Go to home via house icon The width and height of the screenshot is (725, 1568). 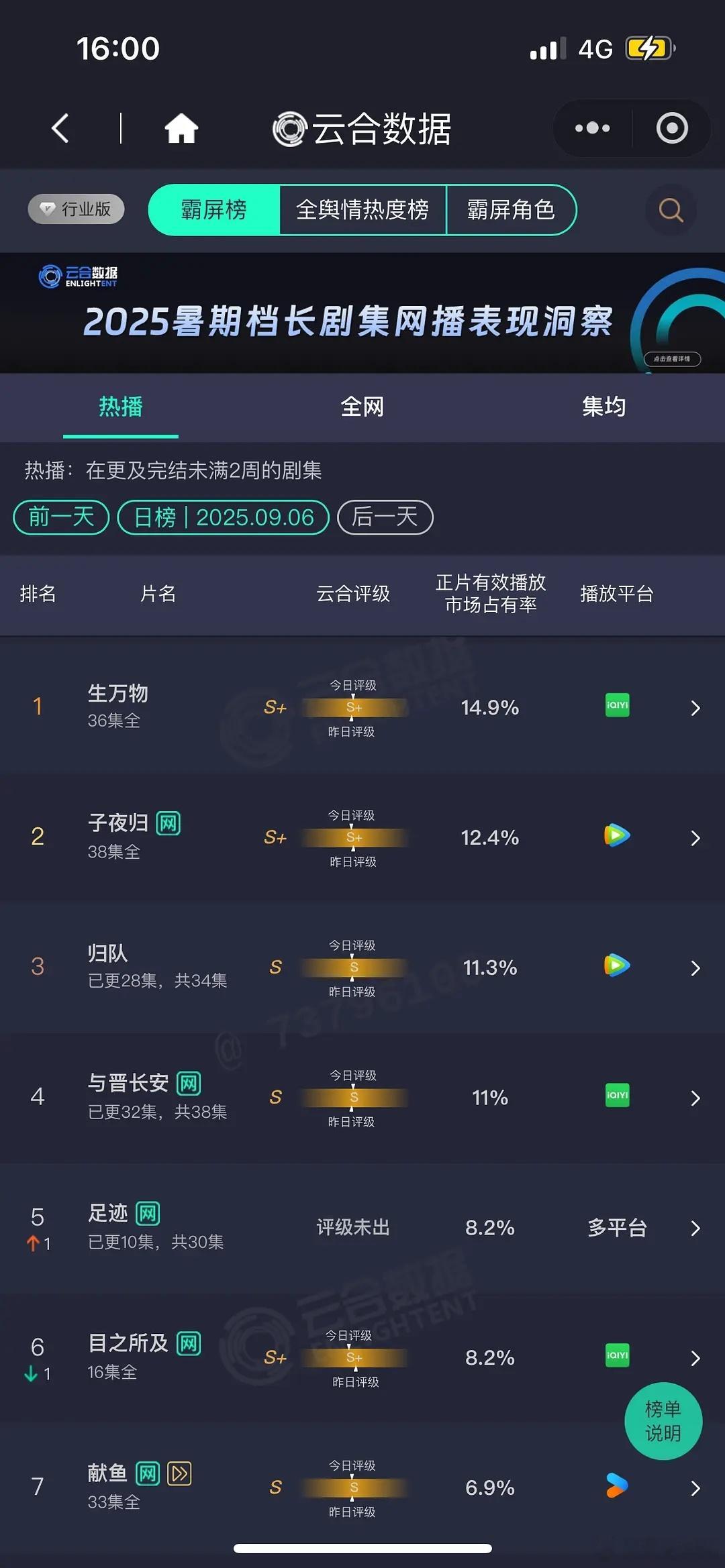click(x=181, y=128)
